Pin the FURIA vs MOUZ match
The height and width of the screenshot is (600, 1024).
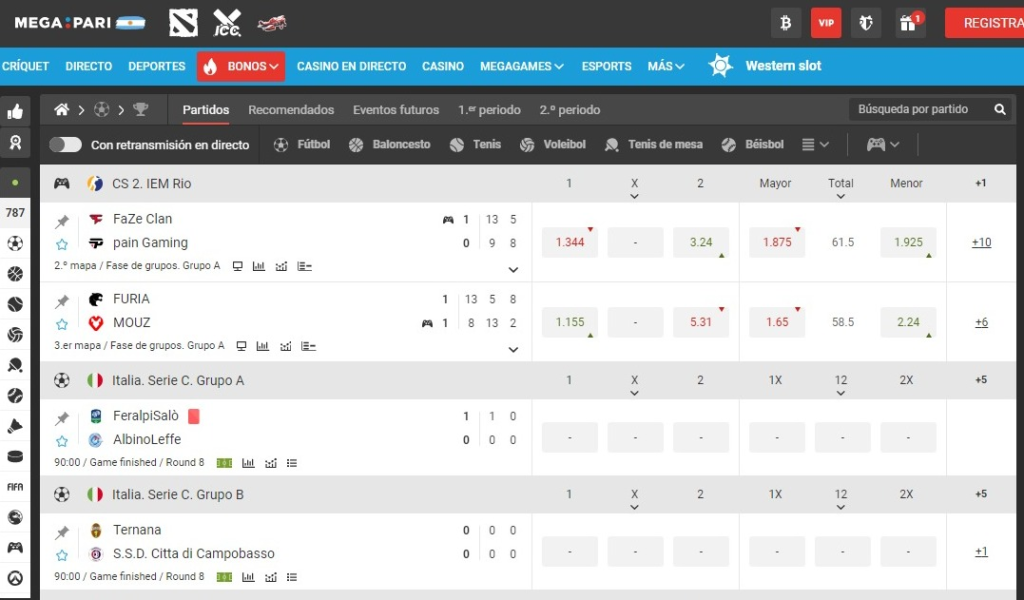point(62,301)
